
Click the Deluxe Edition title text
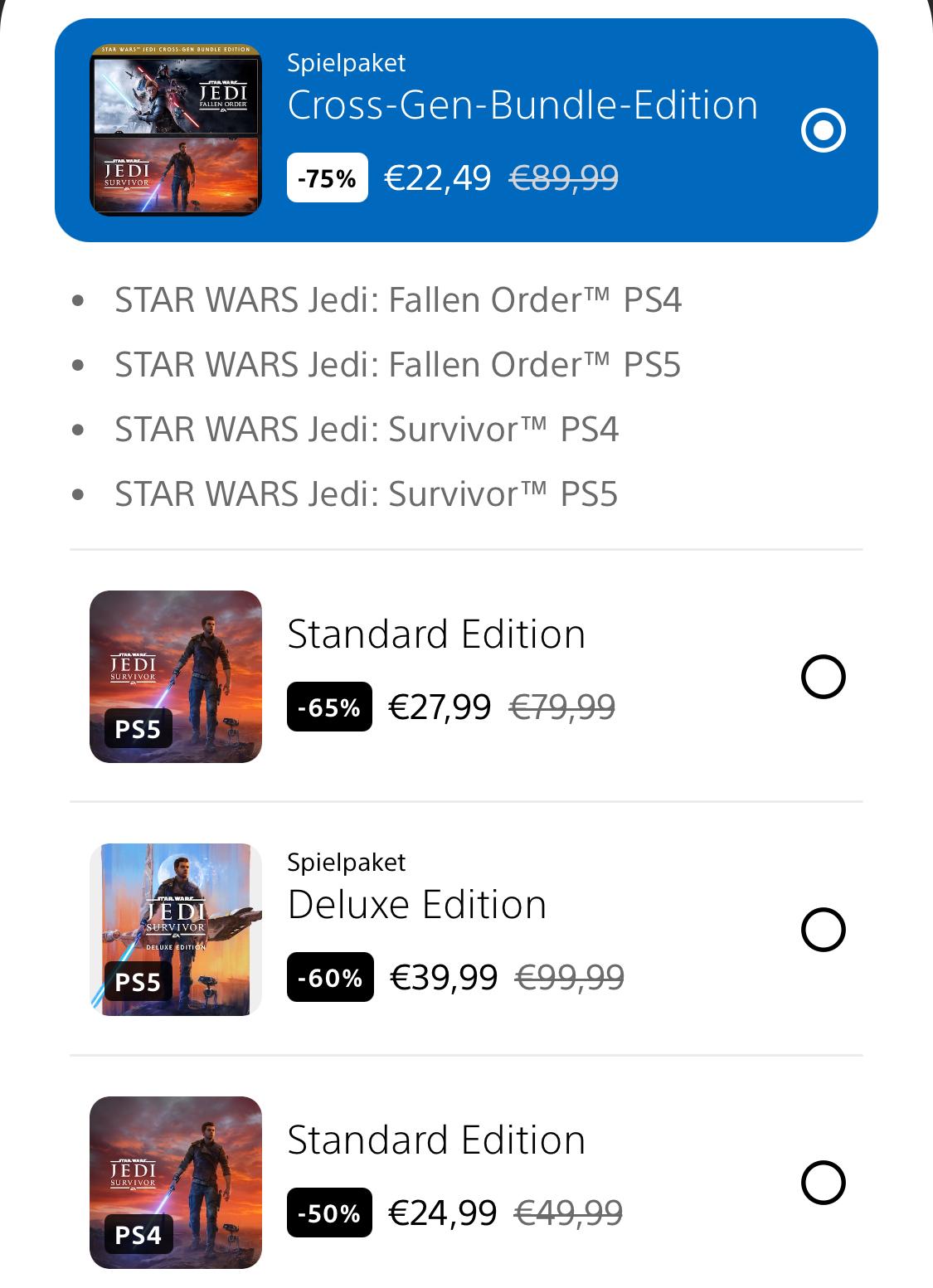point(416,905)
